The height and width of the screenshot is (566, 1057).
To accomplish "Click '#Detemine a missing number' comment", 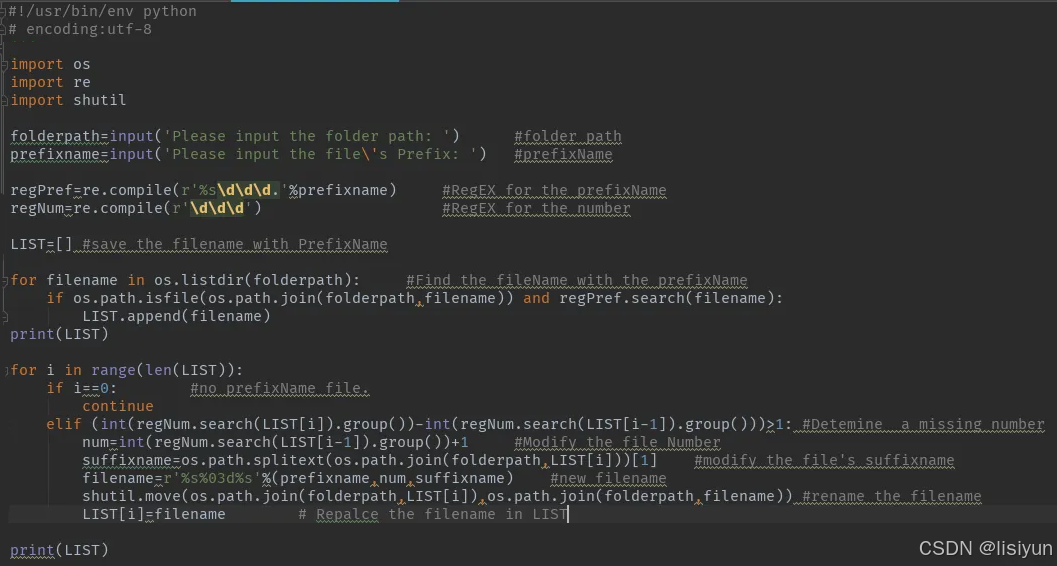I will pos(923,424).
